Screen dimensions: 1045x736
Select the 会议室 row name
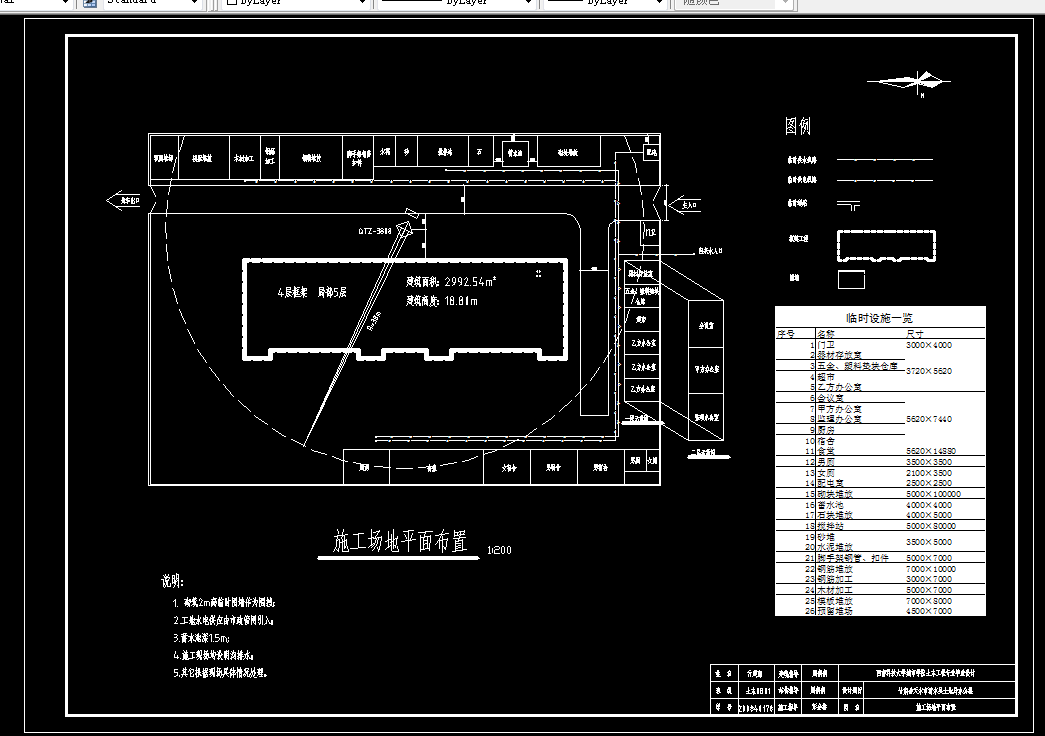830,398
